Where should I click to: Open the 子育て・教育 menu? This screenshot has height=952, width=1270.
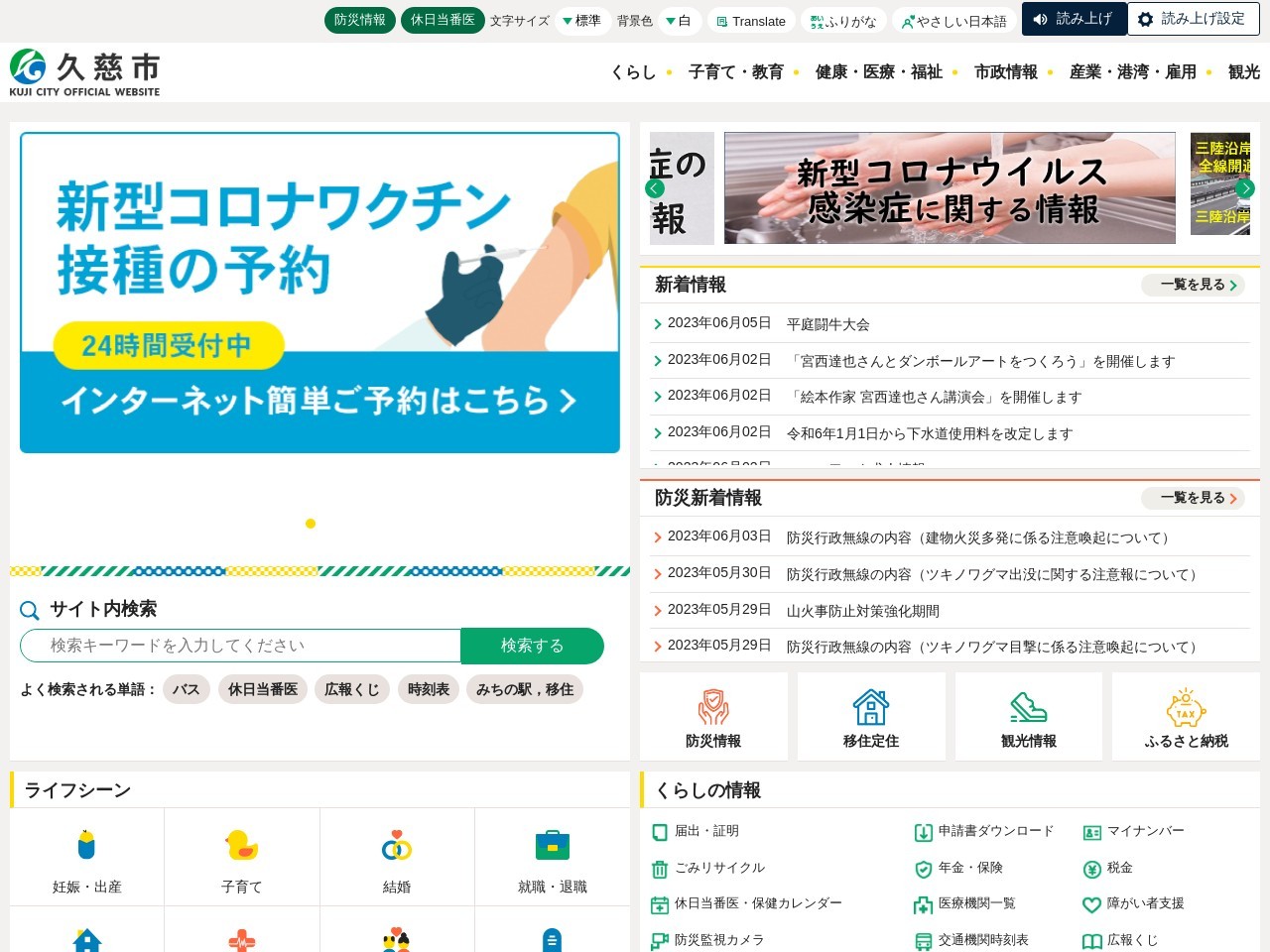(x=736, y=72)
